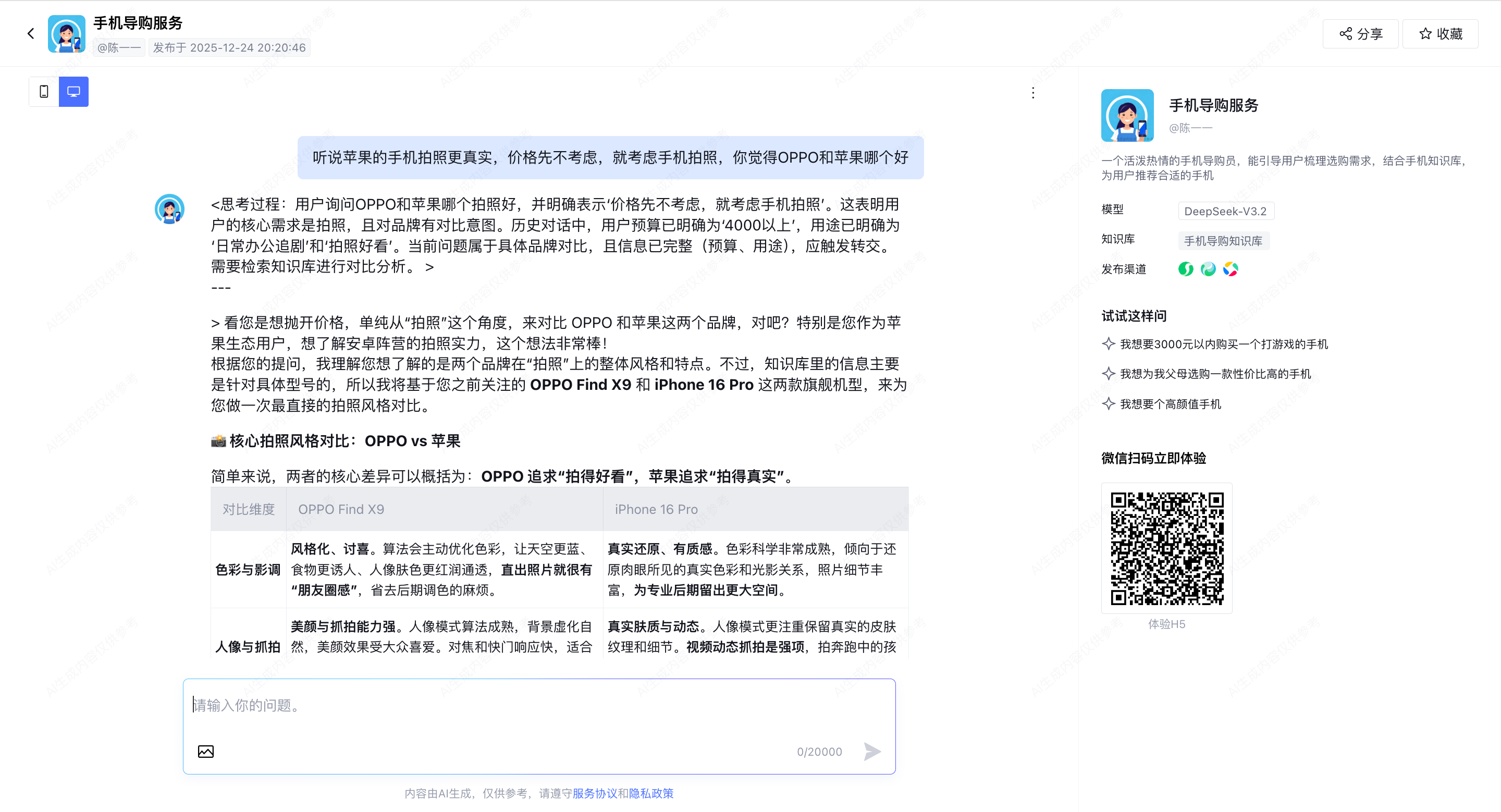
Task: Click the assistant avatar beside the reply
Action: (169, 209)
